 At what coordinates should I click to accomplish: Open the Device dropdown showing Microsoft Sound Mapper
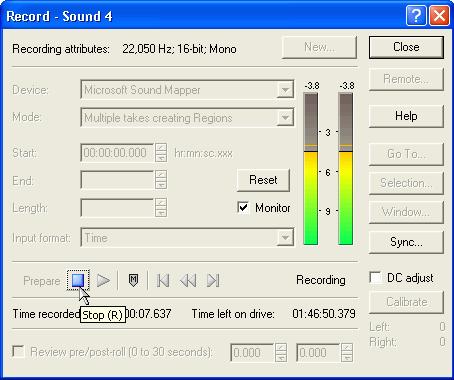point(187,89)
